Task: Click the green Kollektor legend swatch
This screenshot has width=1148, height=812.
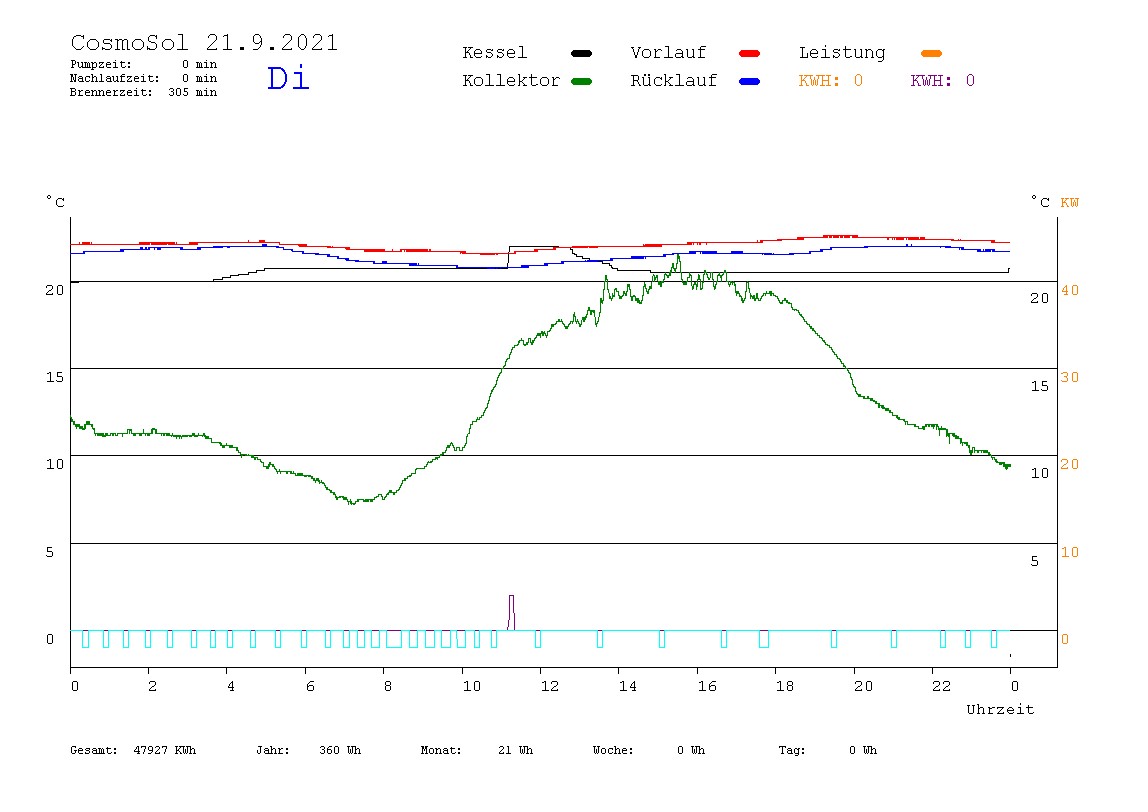Action: [581, 81]
